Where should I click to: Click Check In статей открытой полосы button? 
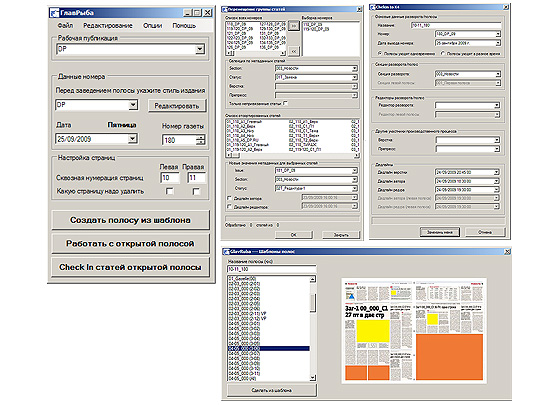[x=131, y=267]
